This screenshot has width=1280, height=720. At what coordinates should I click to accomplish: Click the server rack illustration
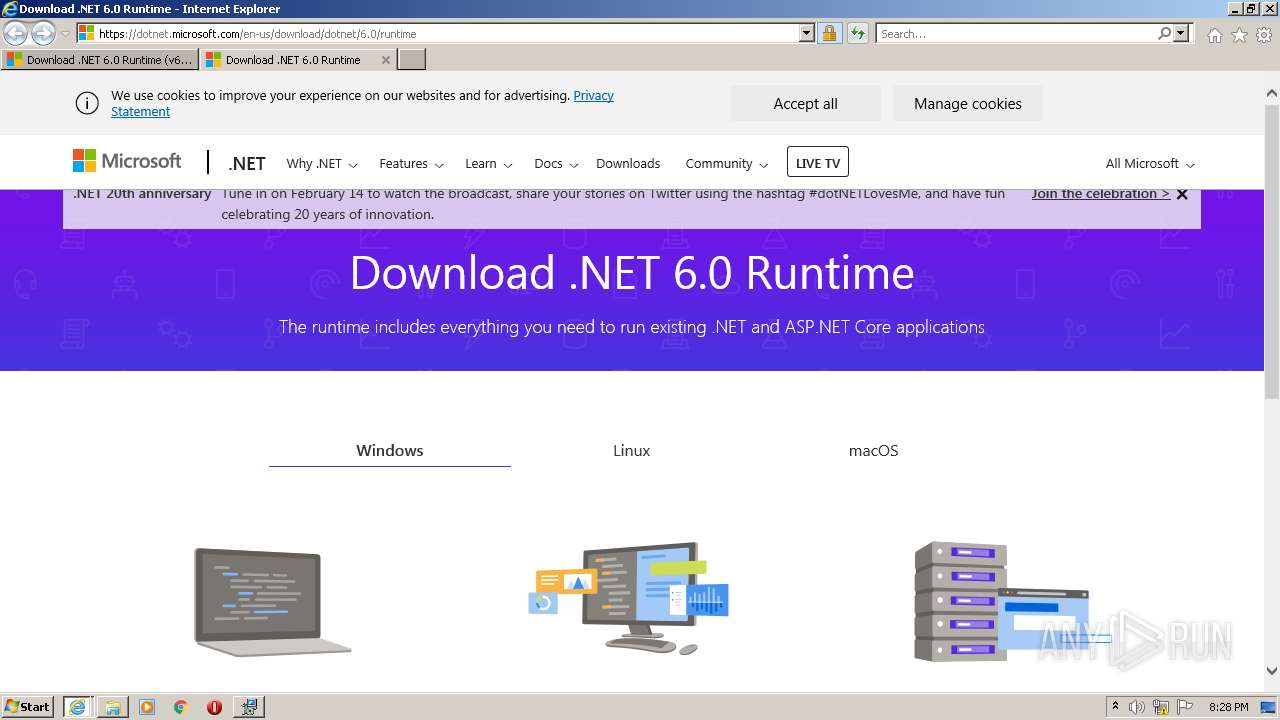(x=1001, y=601)
